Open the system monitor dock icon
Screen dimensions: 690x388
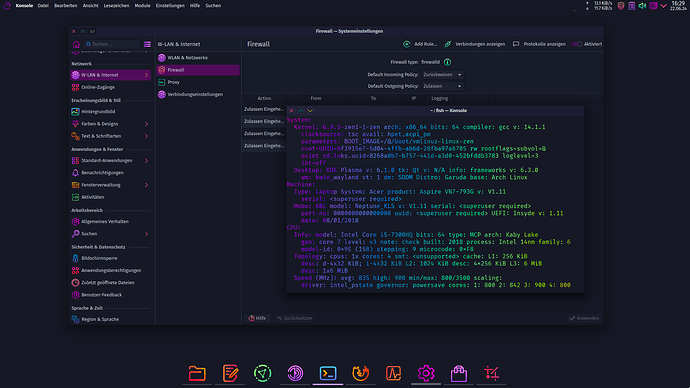click(x=393, y=373)
